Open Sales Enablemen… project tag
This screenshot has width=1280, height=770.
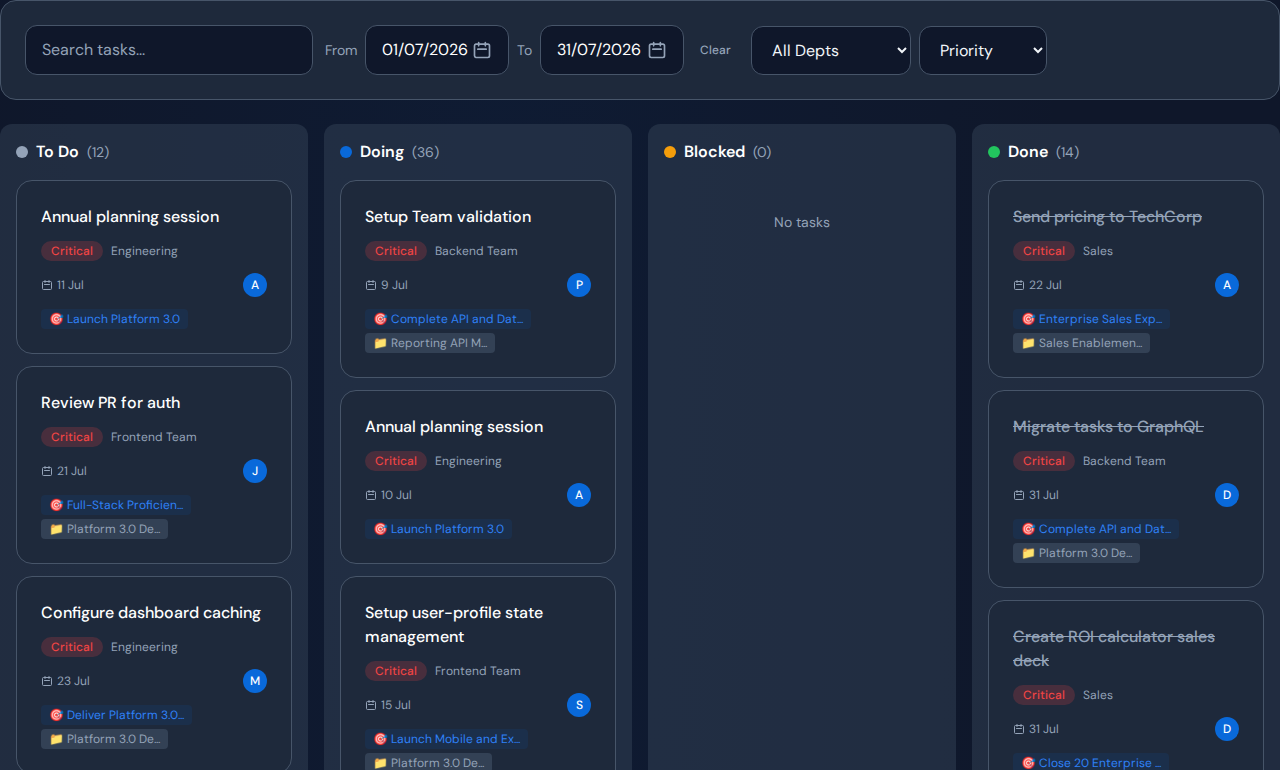tap(1082, 343)
